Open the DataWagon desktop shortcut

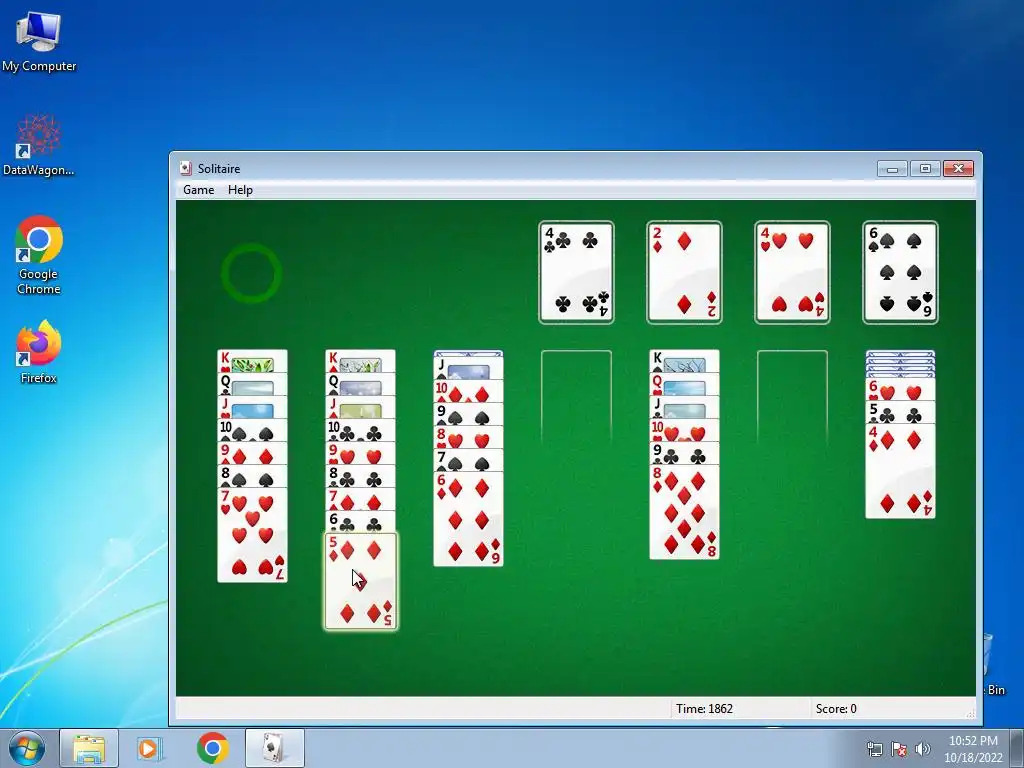pos(39,145)
